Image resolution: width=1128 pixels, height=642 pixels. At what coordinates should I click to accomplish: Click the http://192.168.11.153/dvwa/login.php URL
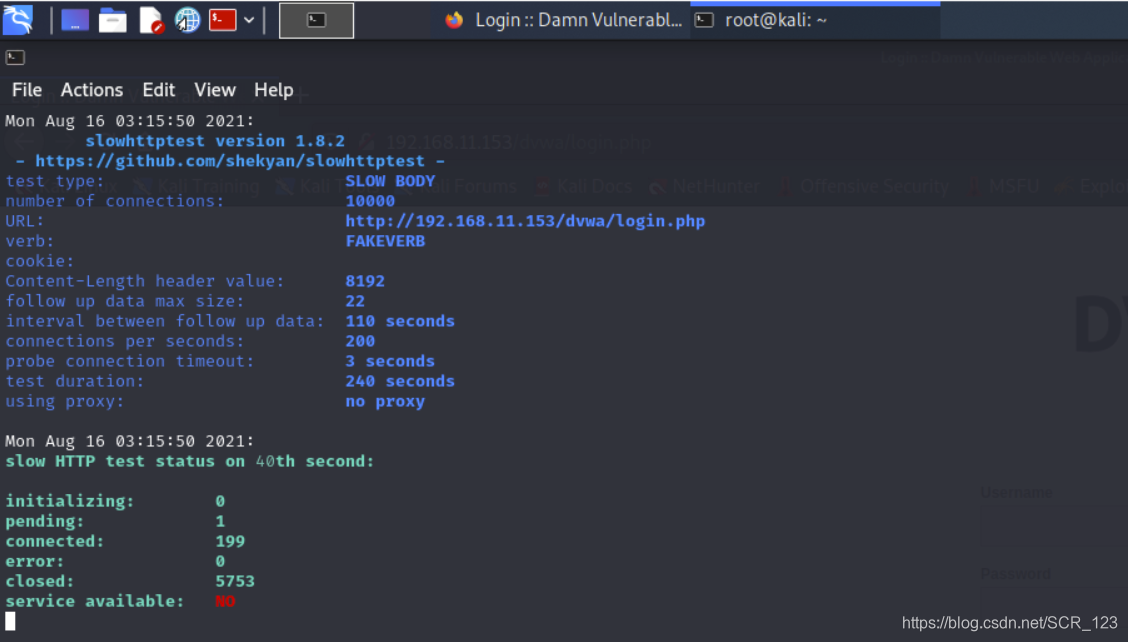(525, 221)
